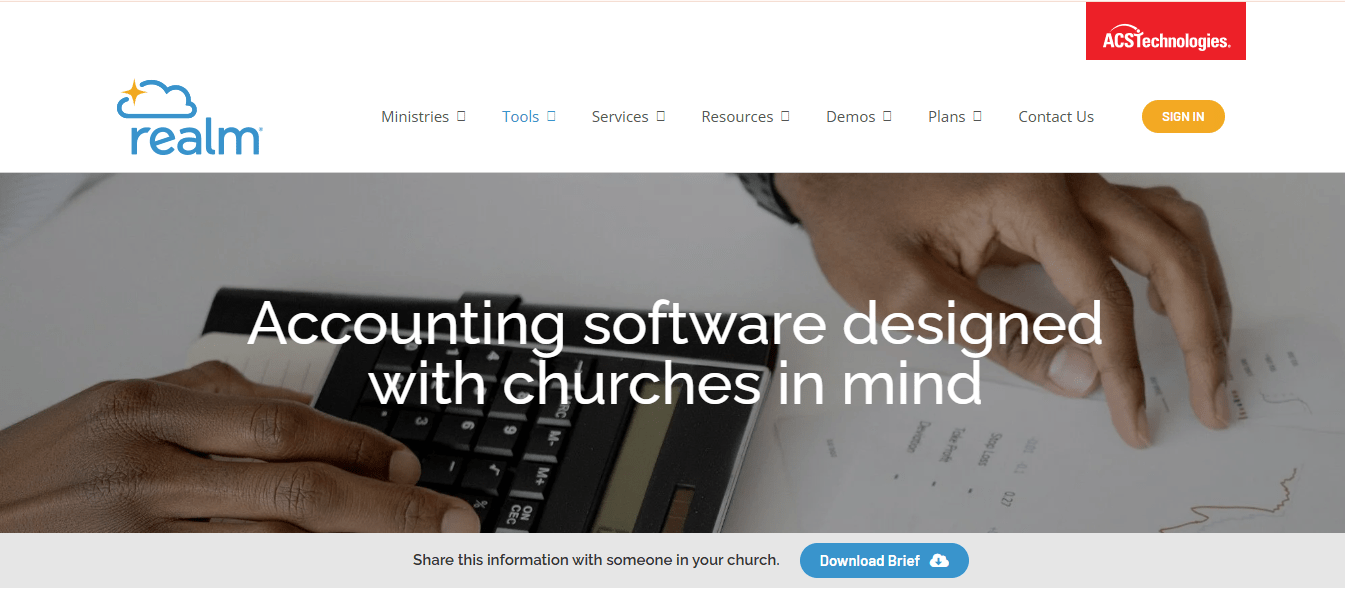Go to the Contact Us page

1056,117
